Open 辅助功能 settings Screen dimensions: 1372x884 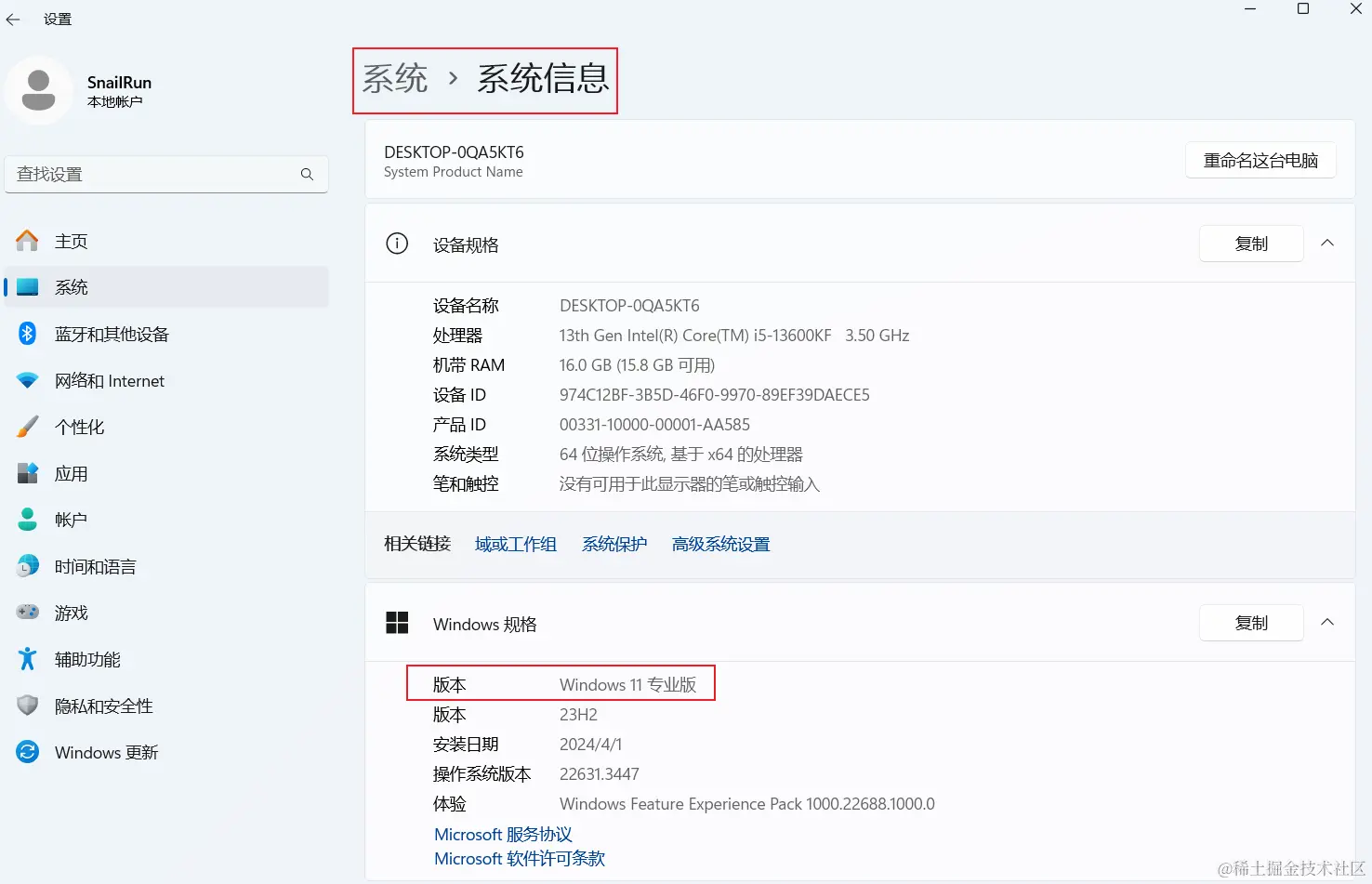click(x=167, y=659)
